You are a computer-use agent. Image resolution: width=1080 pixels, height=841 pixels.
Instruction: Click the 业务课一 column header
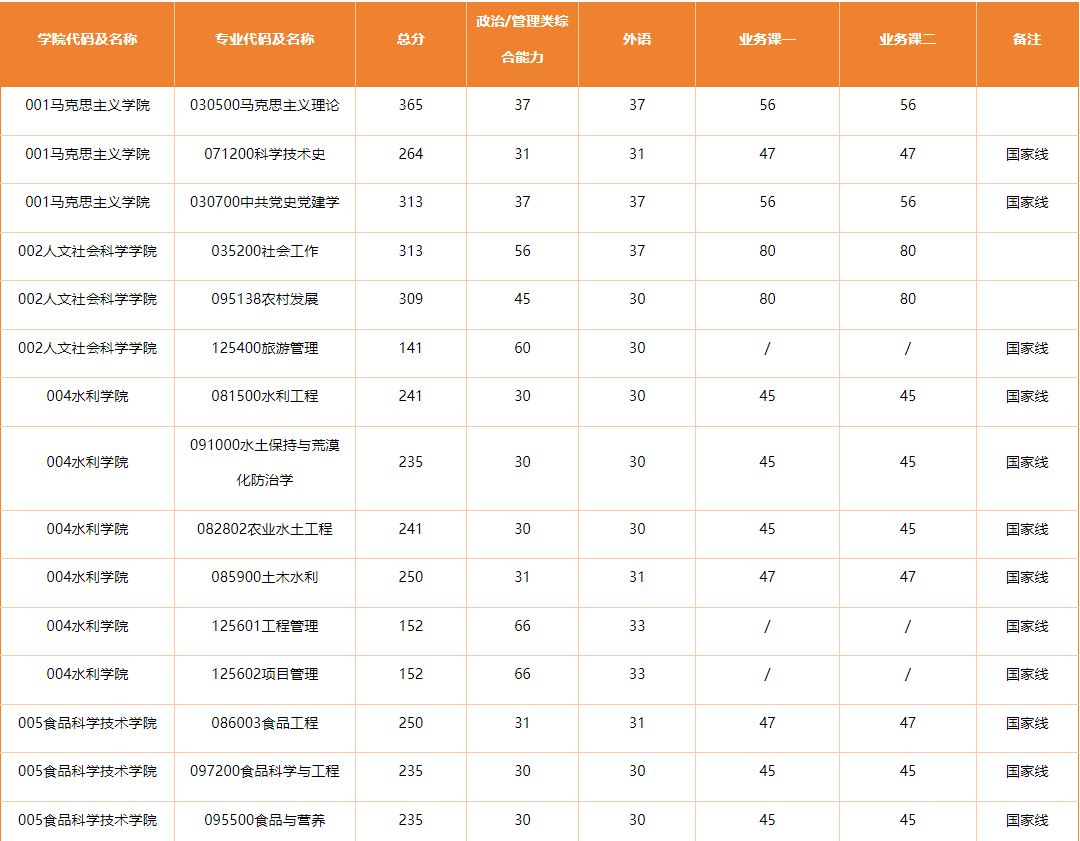tap(767, 40)
